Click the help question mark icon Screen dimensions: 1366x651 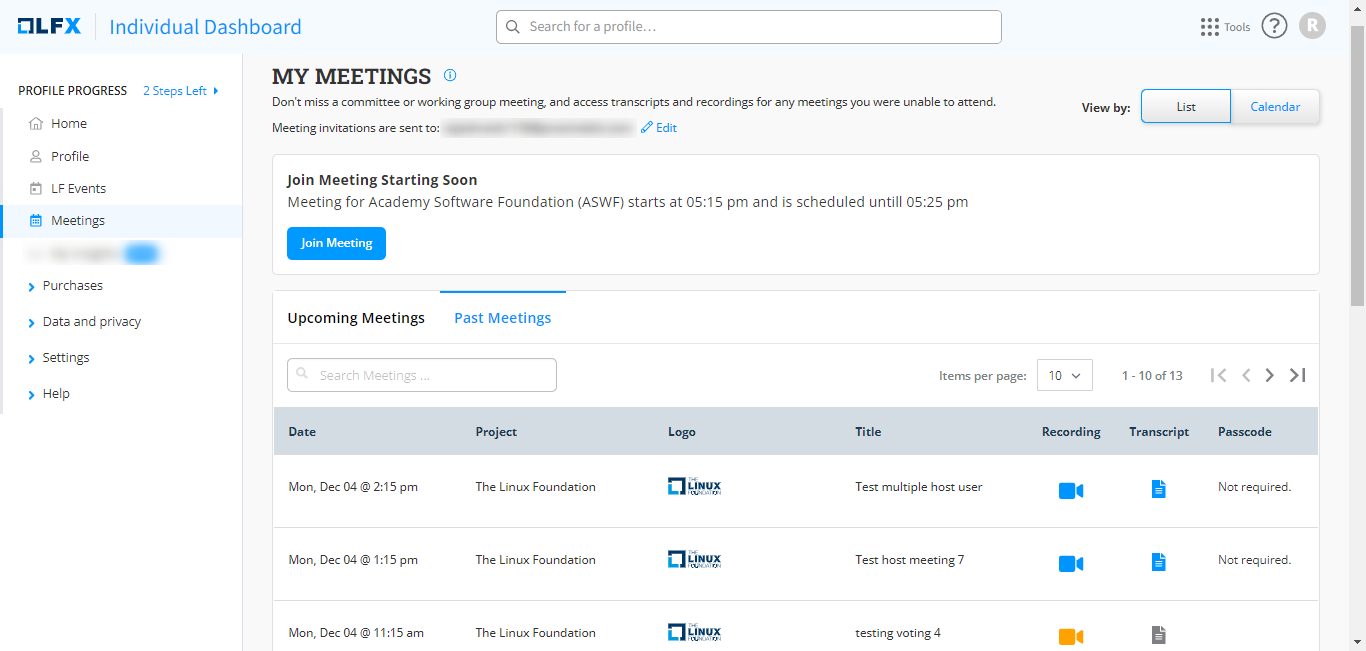click(1274, 27)
